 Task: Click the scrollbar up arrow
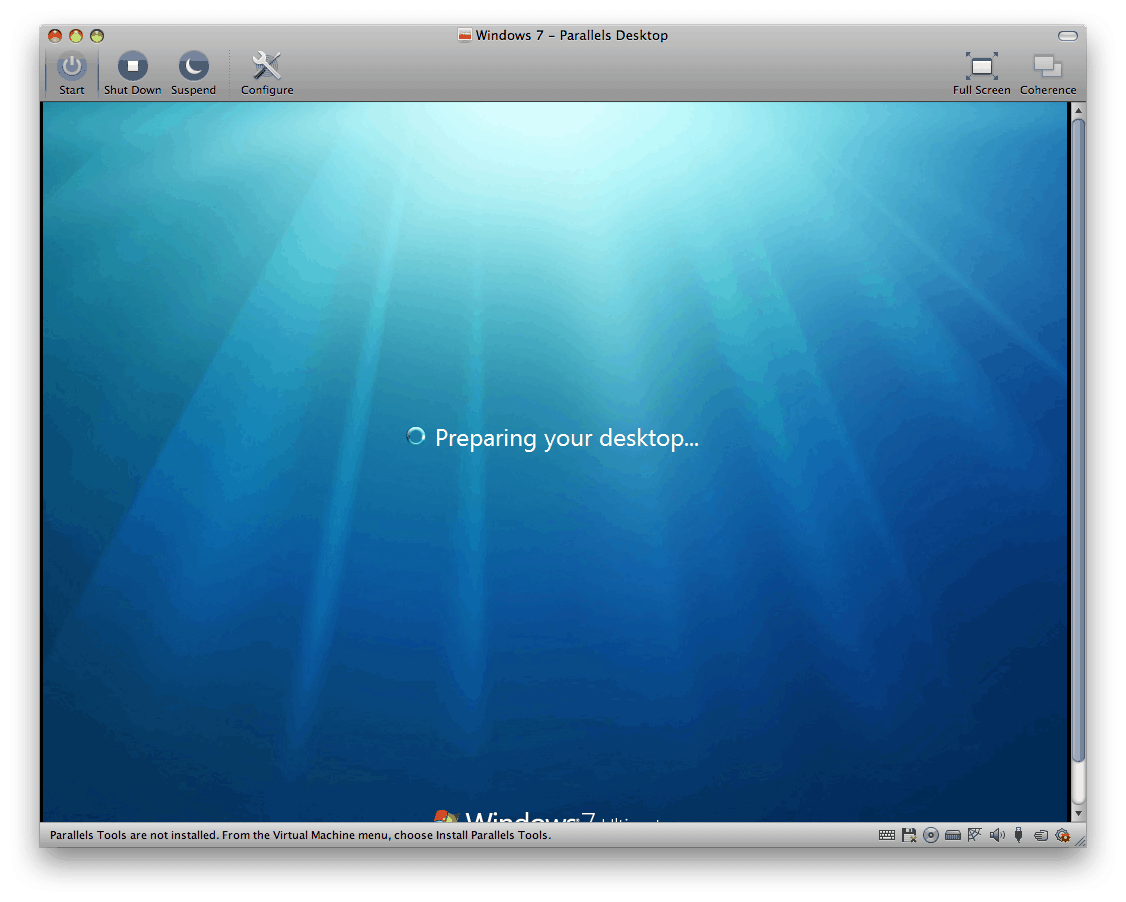click(x=1078, y=111)
